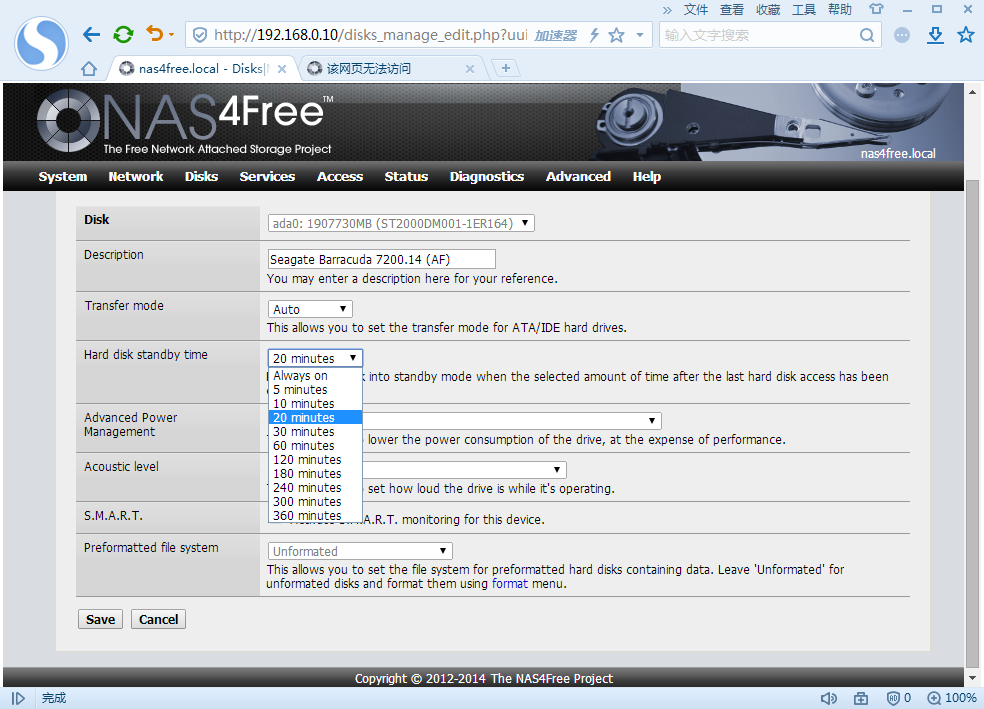Open address bar dropdown arrow
The height and width of the screenshot is (709, 984).
point(639,35)
